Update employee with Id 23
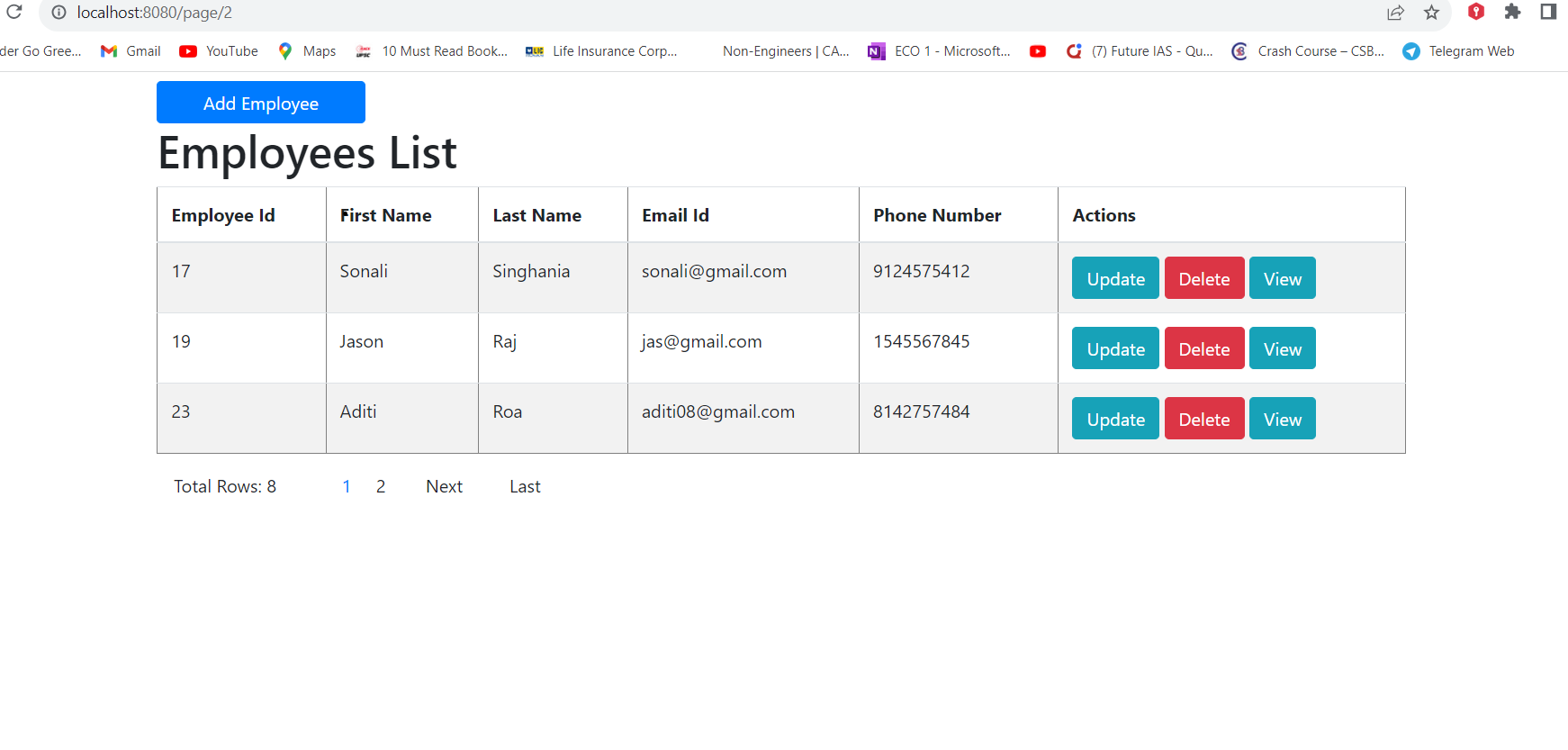Image resolution: width=1568 pixels, height=750 pixels. point(1115,419)
